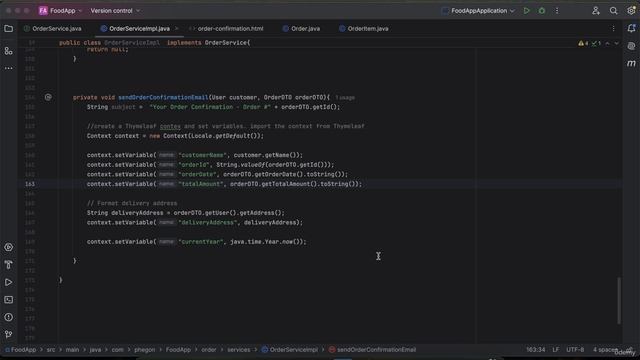Screen dimensions: 640x360
Task: Click the main breadcrumb
Action: (72, 349)
